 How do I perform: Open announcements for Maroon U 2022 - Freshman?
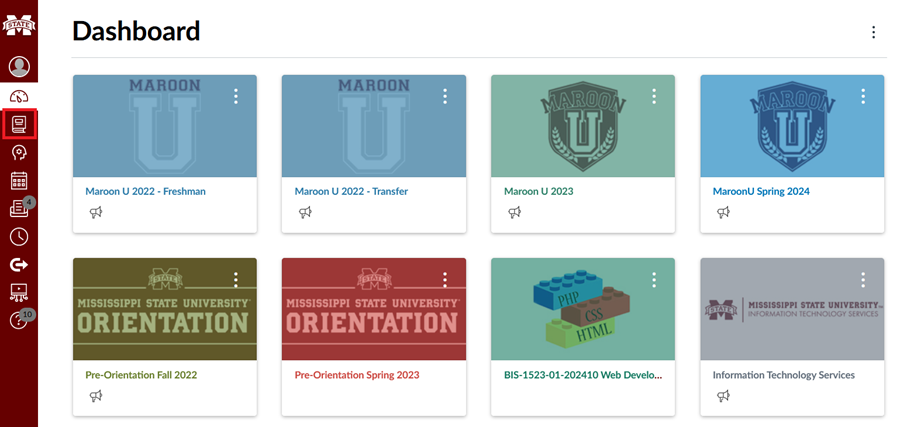tap(96, 212)
